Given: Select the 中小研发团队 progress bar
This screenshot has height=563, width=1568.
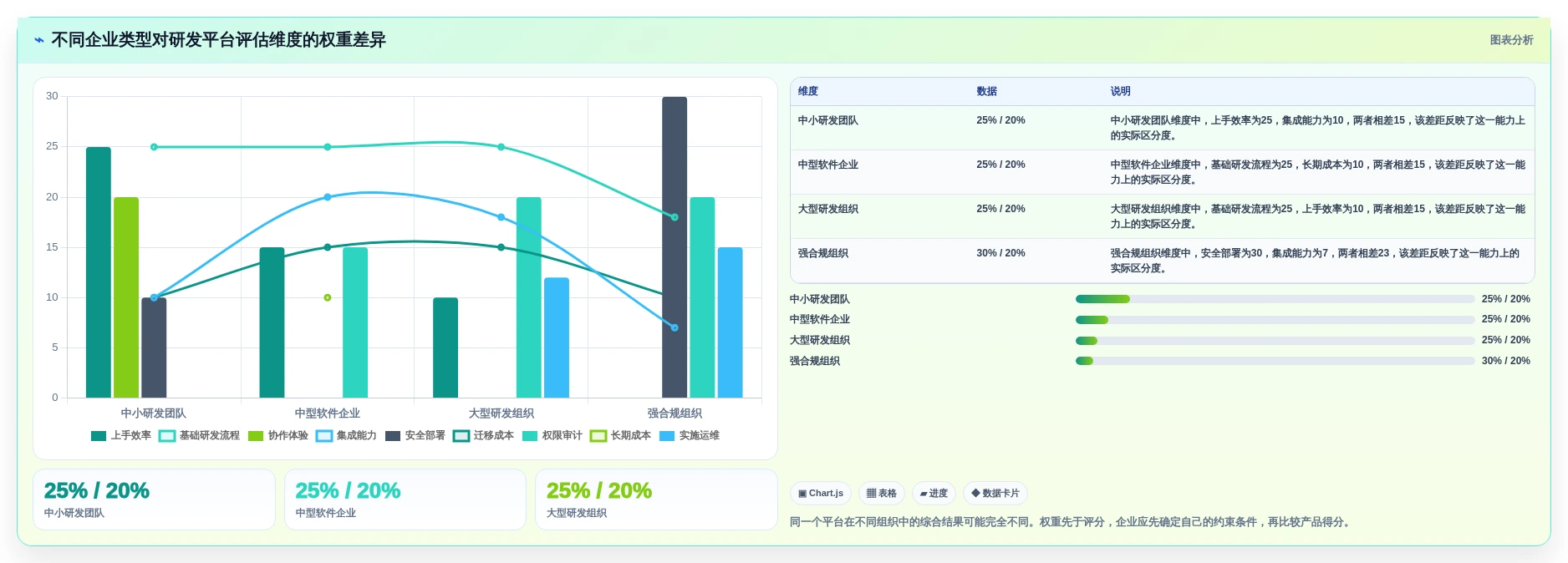Looking at the screenshot, I should point(1275,299).
